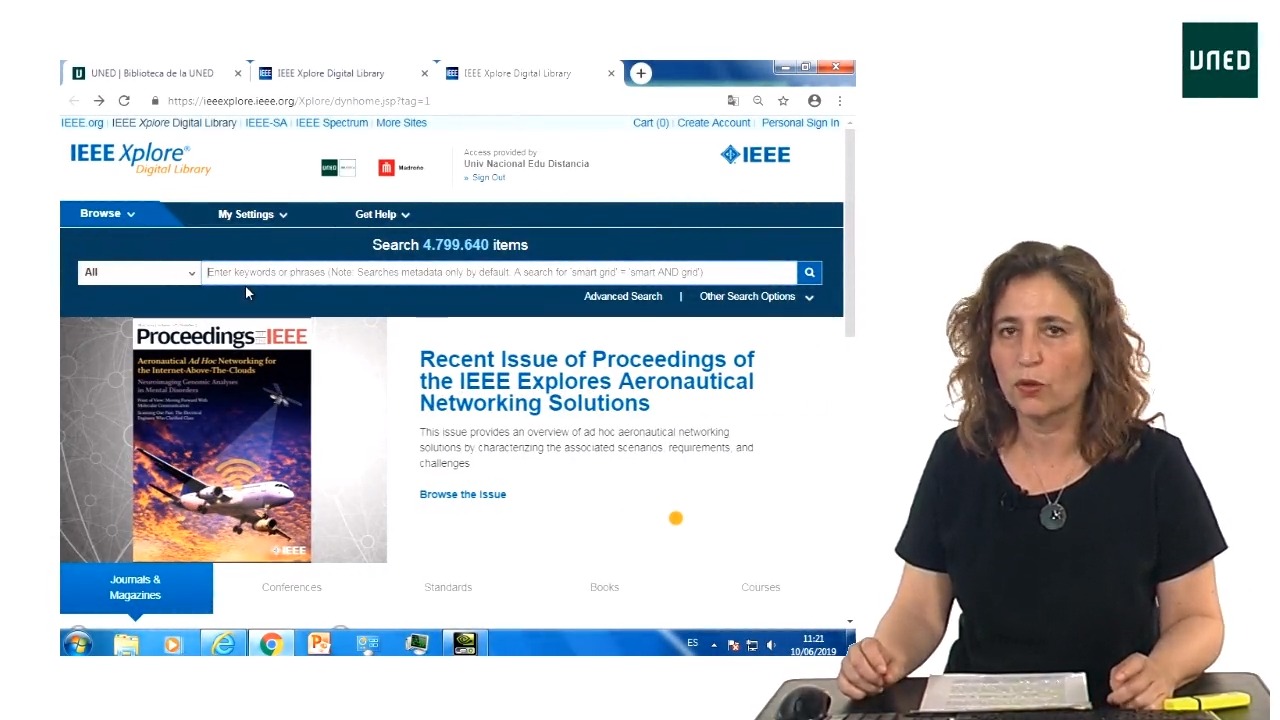Go back using the browser back arrow
Image resolution: width=1280 pixels, height=720 pixels.
[74, 101]
